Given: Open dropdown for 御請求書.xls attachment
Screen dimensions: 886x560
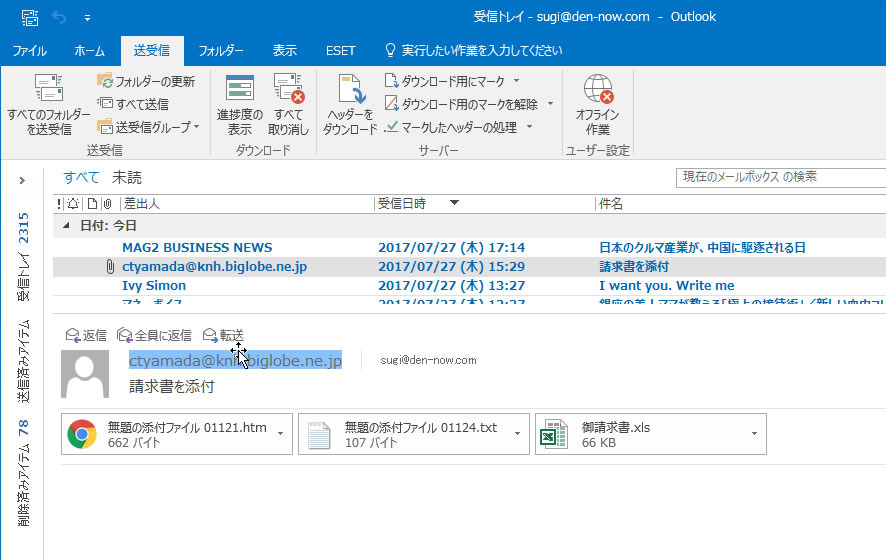Looking at the screenshot, I should coord(754,434).
